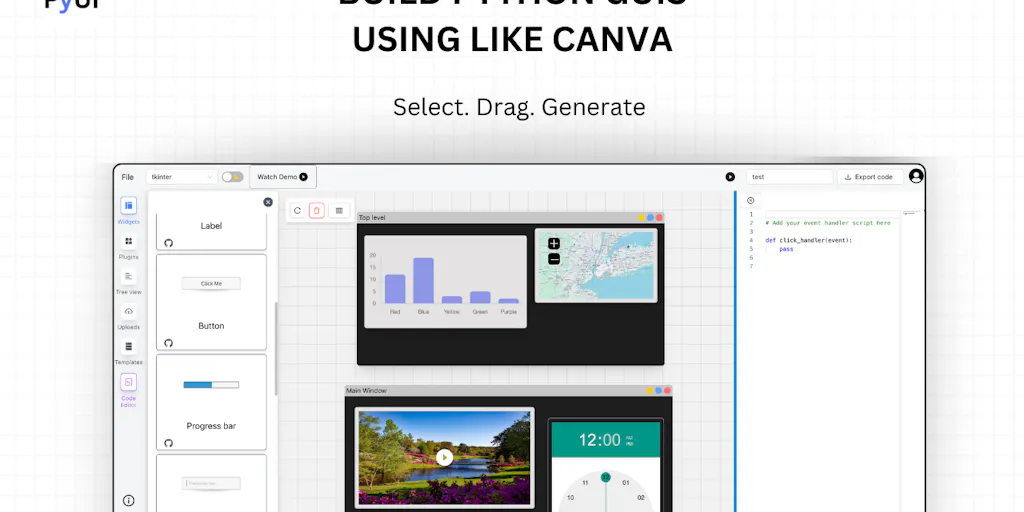Open the File menu
Screen dimensions: 1024x512
coord(127,177)
